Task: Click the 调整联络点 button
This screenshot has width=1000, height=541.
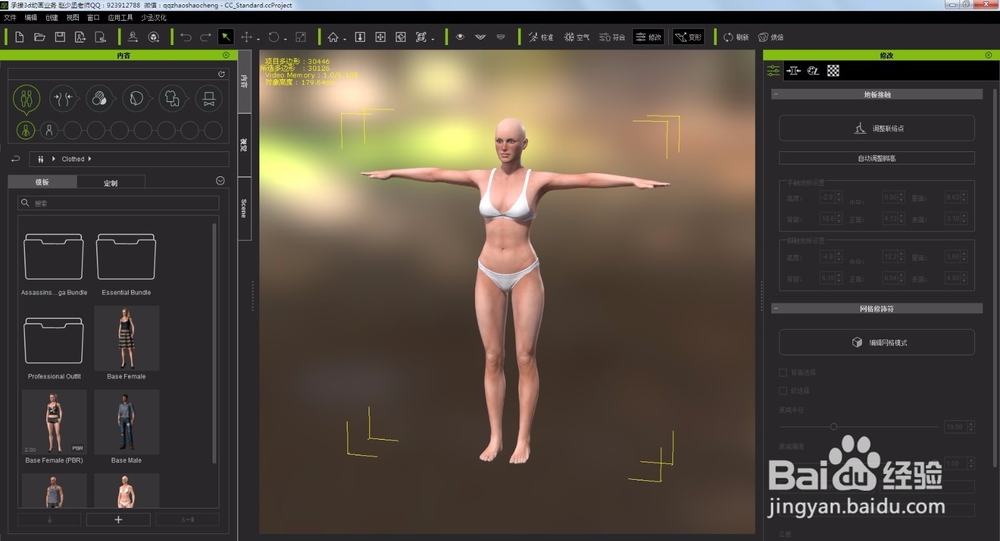Action: pos(877,128)
